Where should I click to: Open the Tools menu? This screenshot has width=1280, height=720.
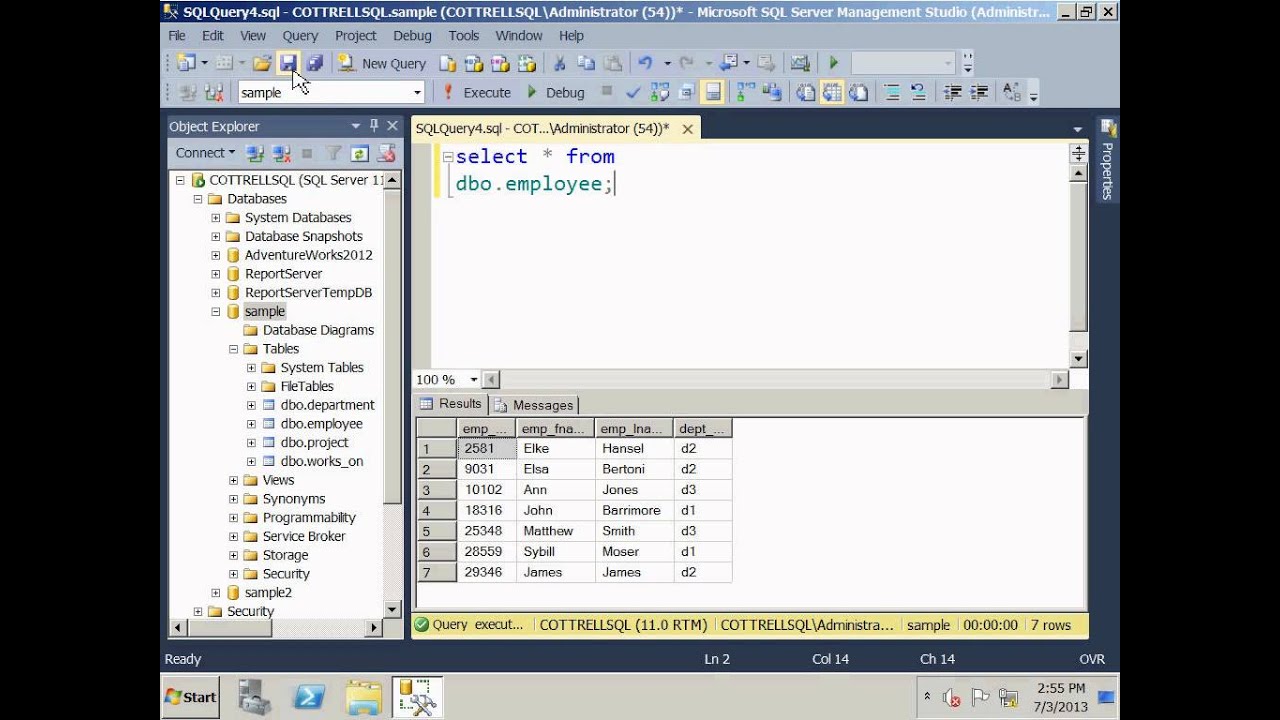tap(464, 35)
